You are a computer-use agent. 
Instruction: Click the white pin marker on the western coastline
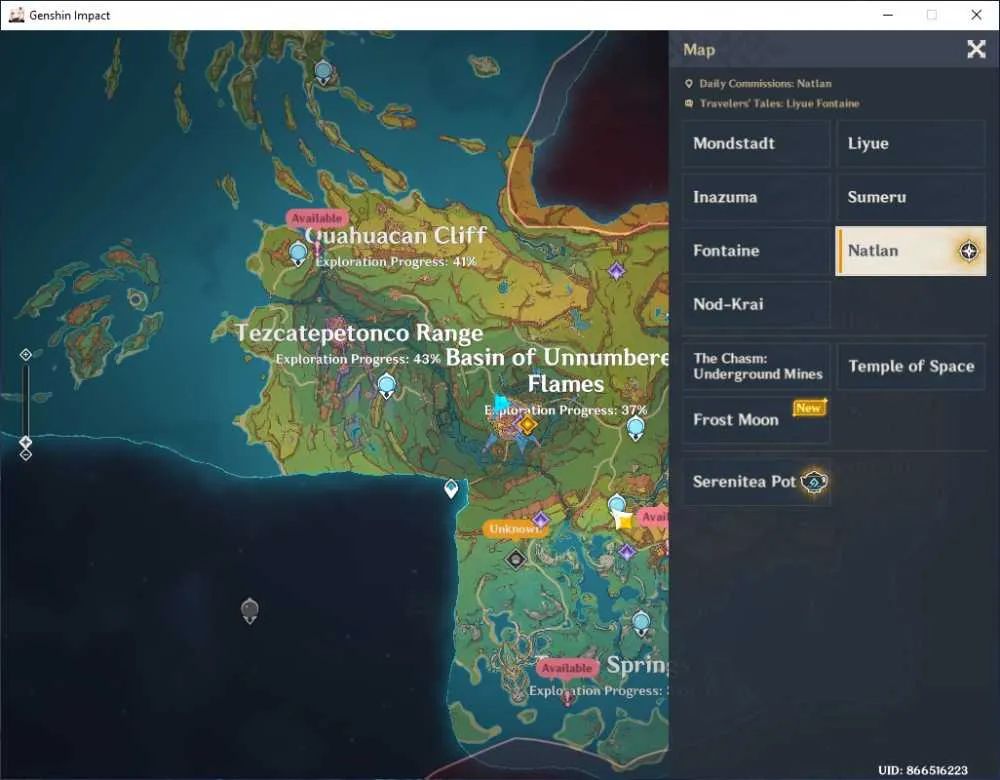click(x=451, y=489)
